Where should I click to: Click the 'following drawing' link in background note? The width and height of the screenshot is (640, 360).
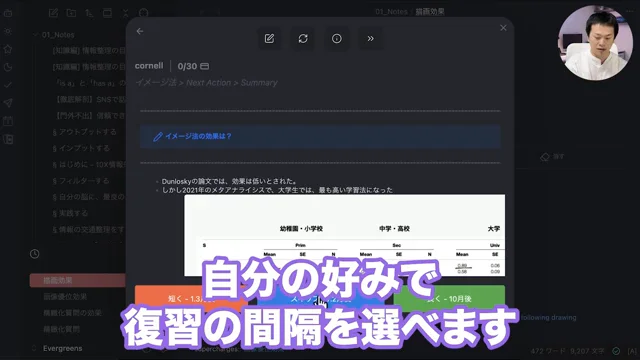tap(549, 317)
